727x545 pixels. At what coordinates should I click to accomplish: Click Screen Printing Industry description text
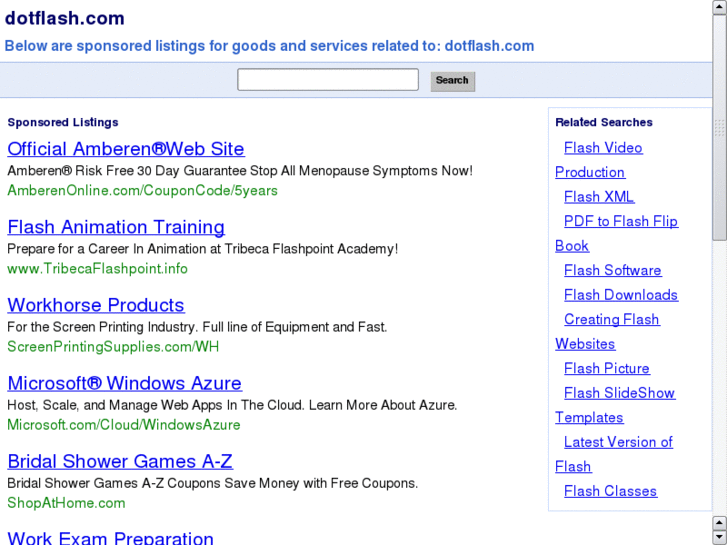[x=197, y=327]
